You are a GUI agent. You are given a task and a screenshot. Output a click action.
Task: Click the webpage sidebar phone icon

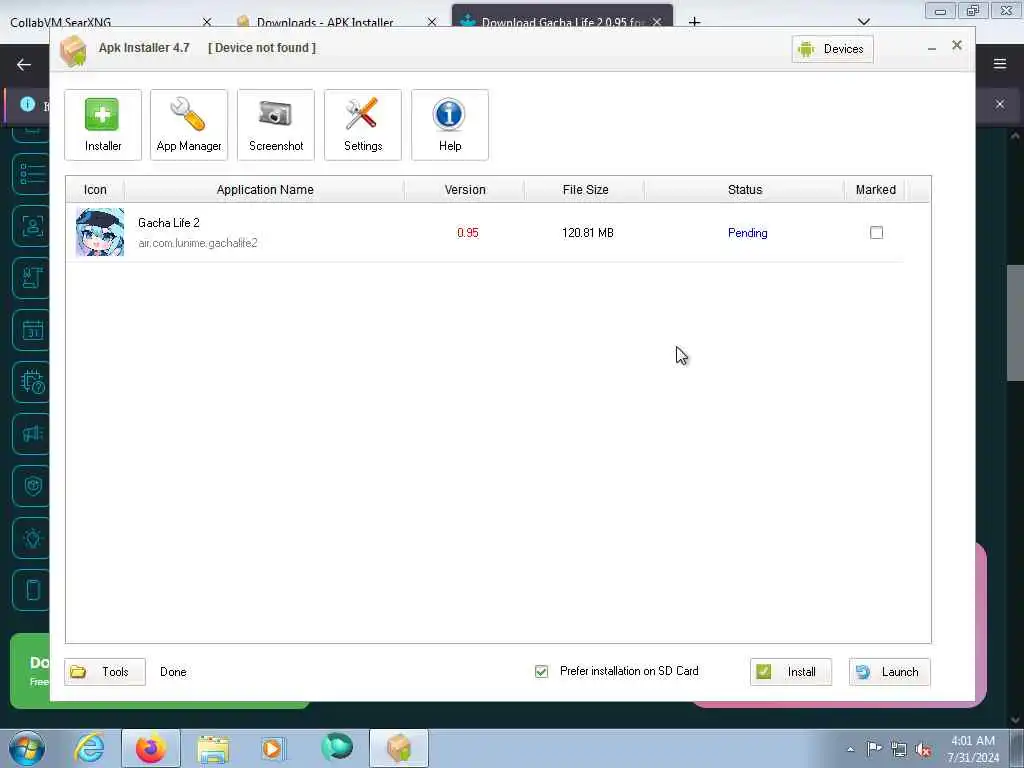[x=32, y=590]
